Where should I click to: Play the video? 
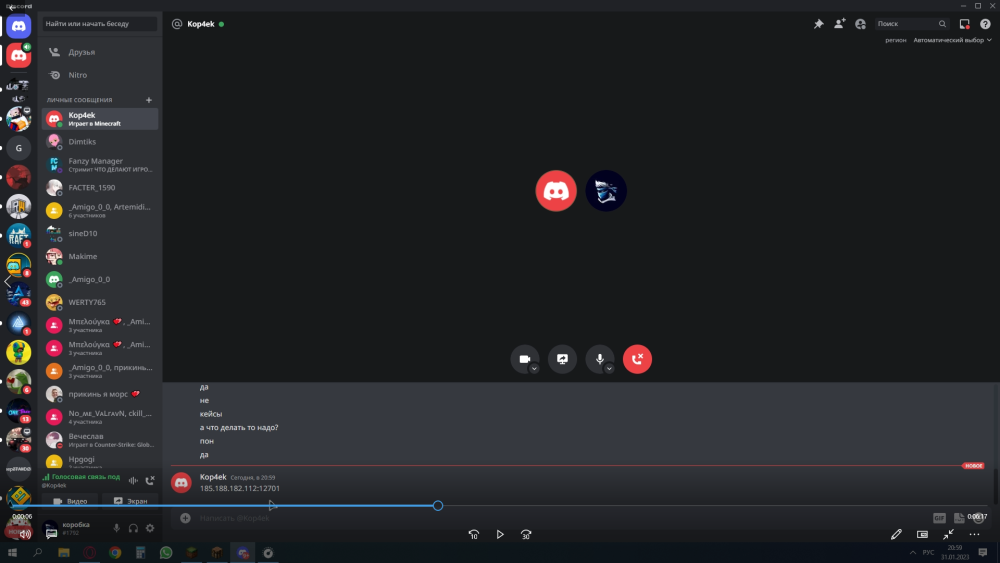pos(500,535)
